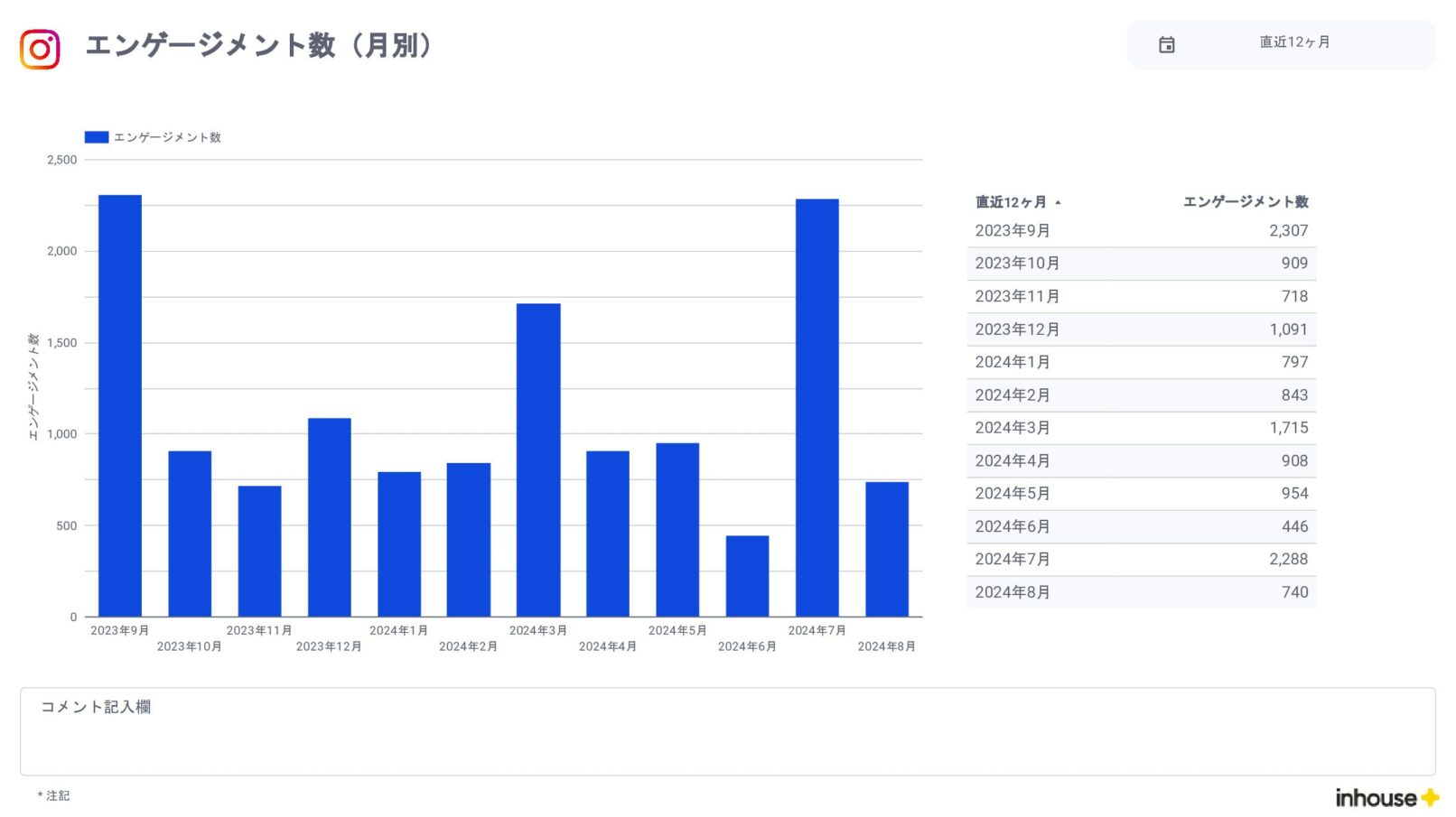Sort table by 直近12ヶ月 column header

(1010, 202)
